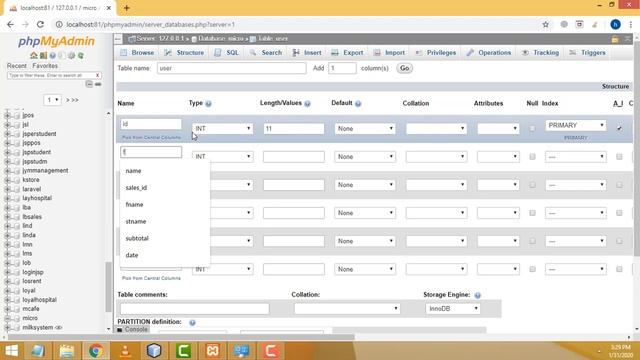
Task: Toggle Null checkbox for id row
Action: 532,129
